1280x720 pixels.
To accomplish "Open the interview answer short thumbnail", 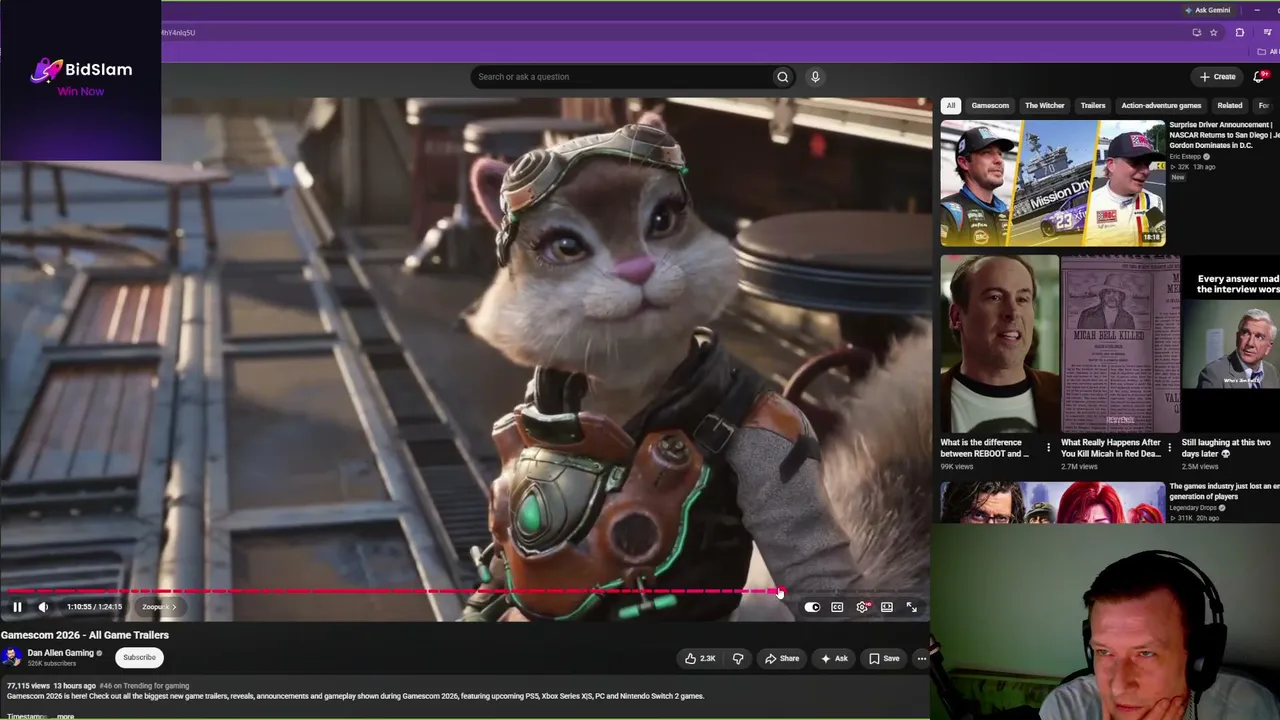I will [x=1231, y=343].
